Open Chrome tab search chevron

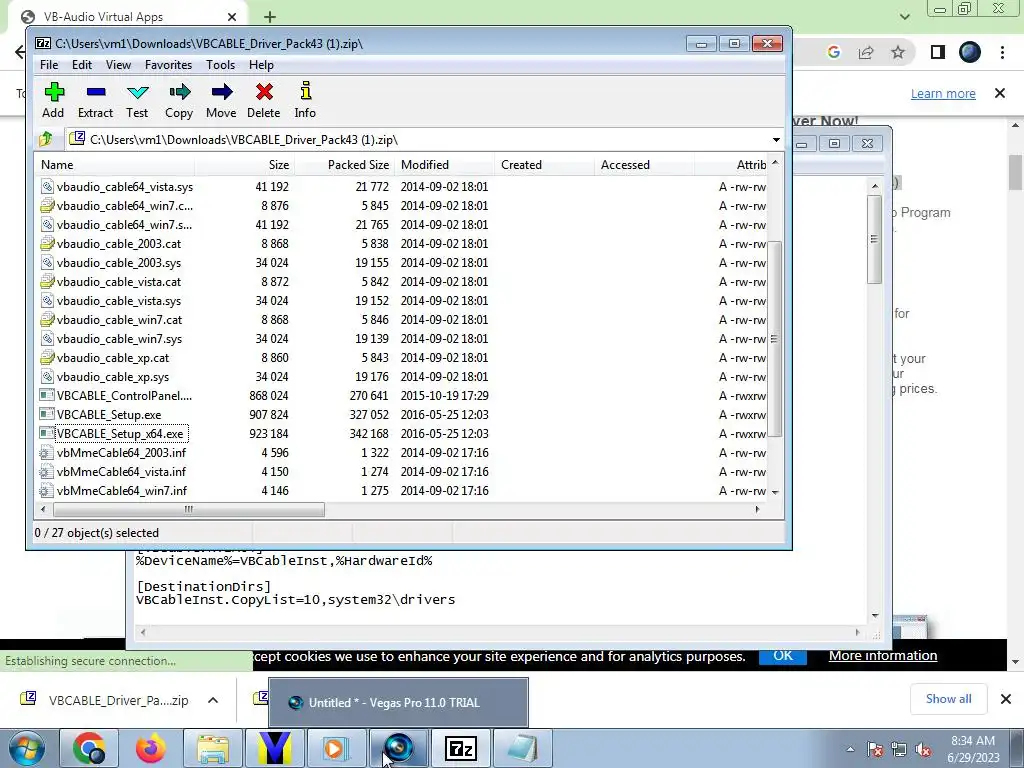tap(904, 17)
